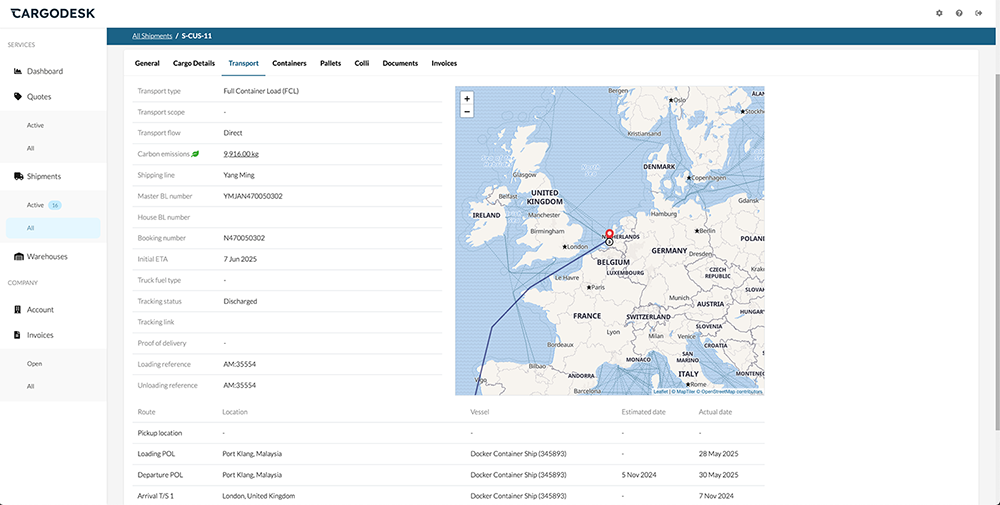Open the Colli tab
This screenshot has width=1000, height=505.
pyautogui.click(x=362, y=63)
